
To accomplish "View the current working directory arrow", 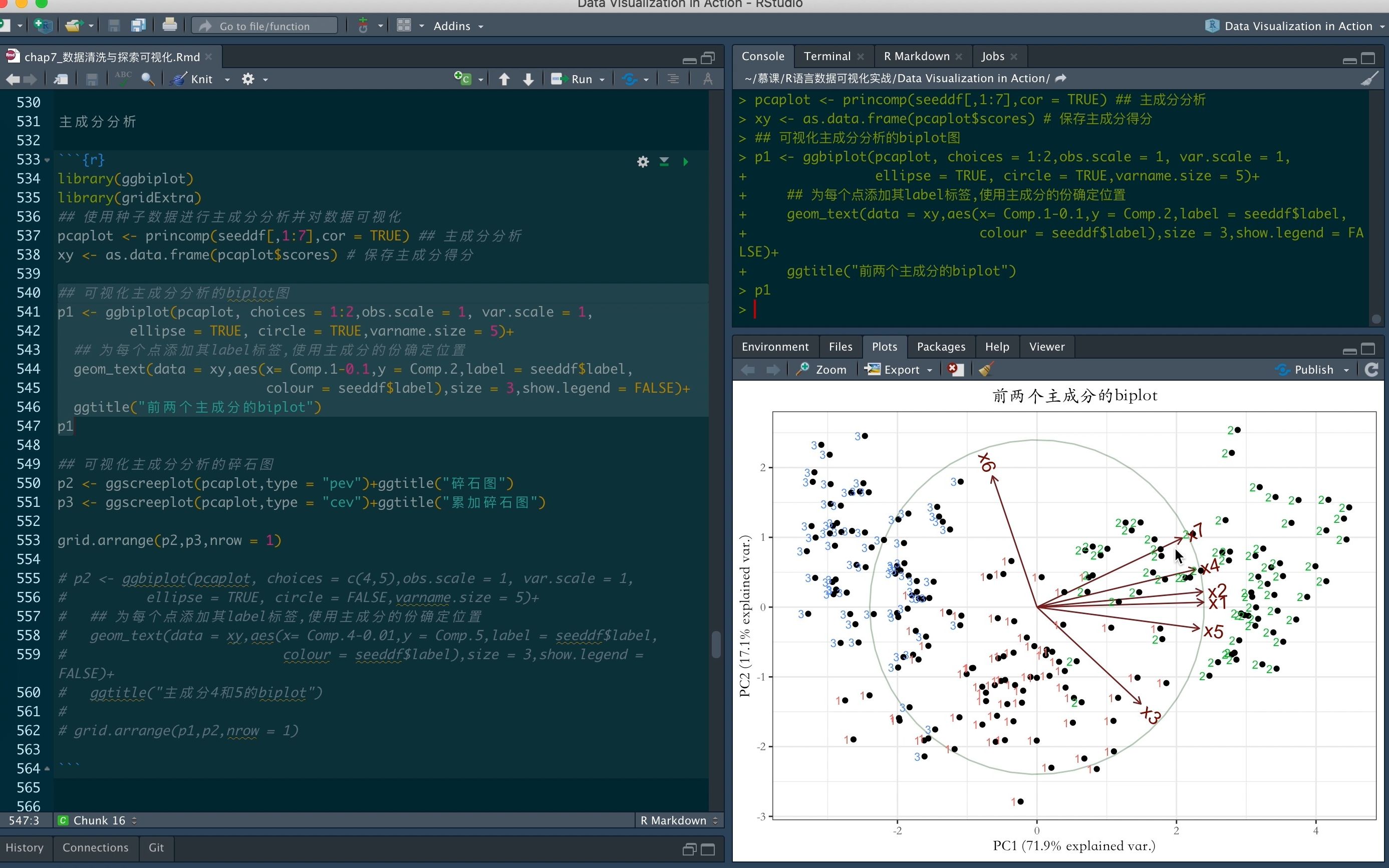I will (1061, 78).
